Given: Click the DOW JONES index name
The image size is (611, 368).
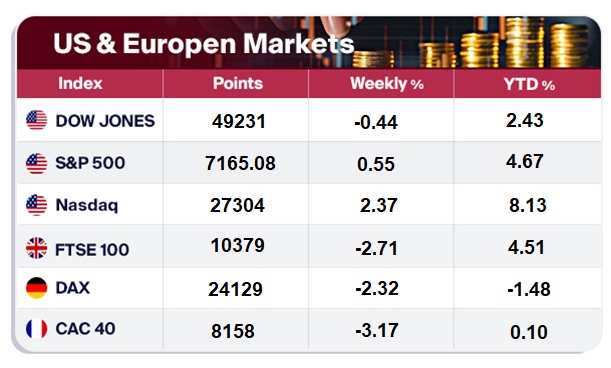Looking at the screenshot, I should (105, 121).
